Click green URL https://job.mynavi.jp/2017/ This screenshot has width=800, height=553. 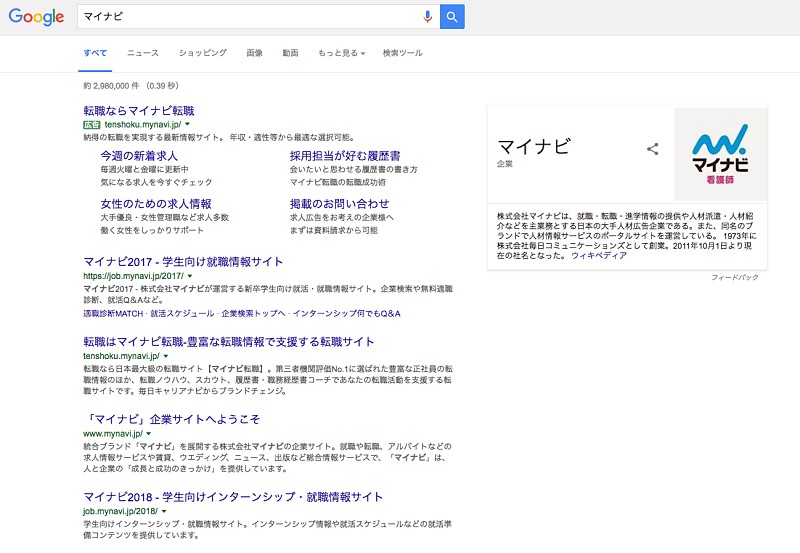click(x=133, y=276)
